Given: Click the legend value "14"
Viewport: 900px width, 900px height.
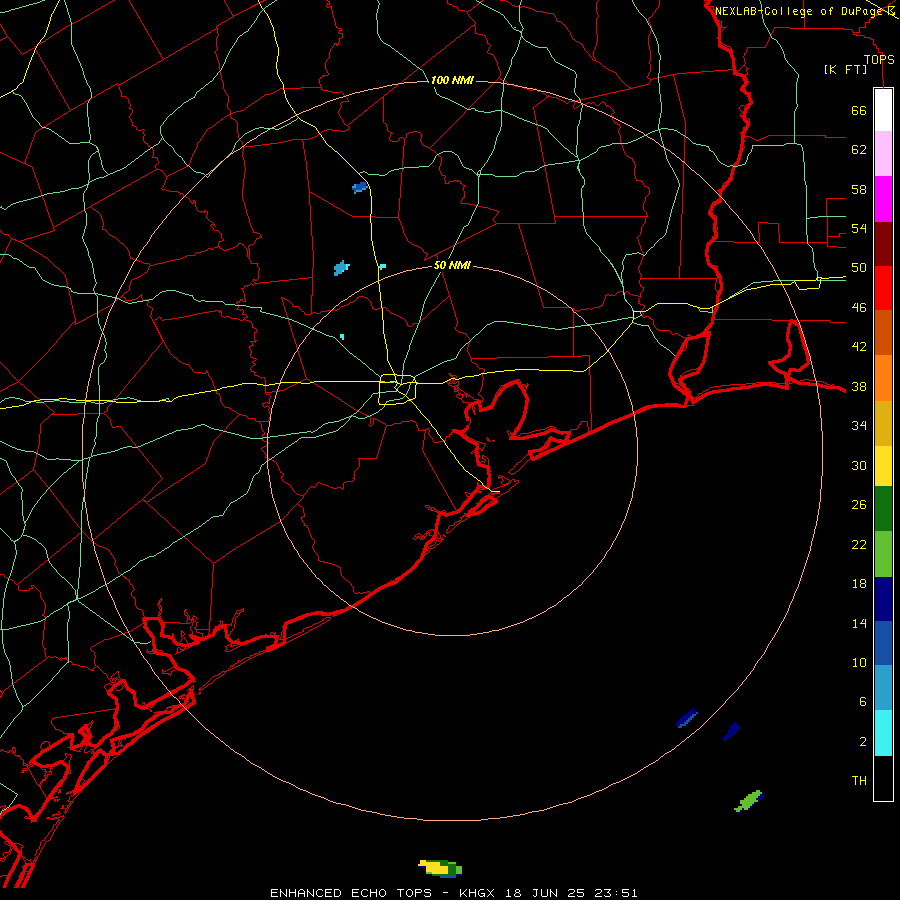Looking at the screenshot, I should tap(859, 623).
